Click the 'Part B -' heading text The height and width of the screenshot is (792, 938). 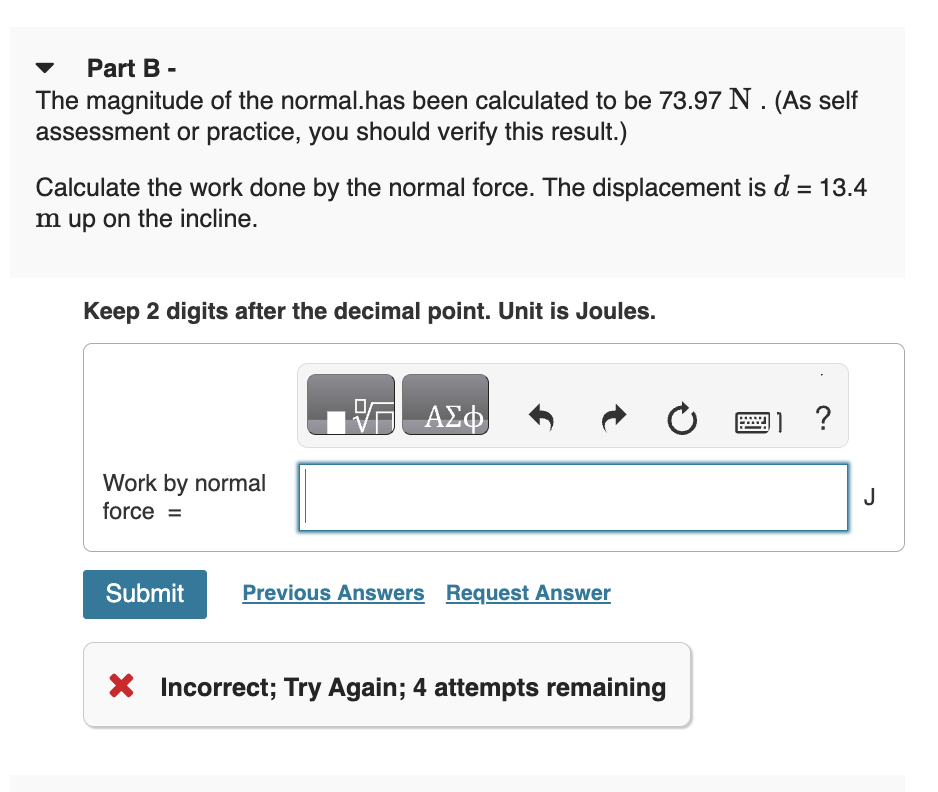coord(131,68)
